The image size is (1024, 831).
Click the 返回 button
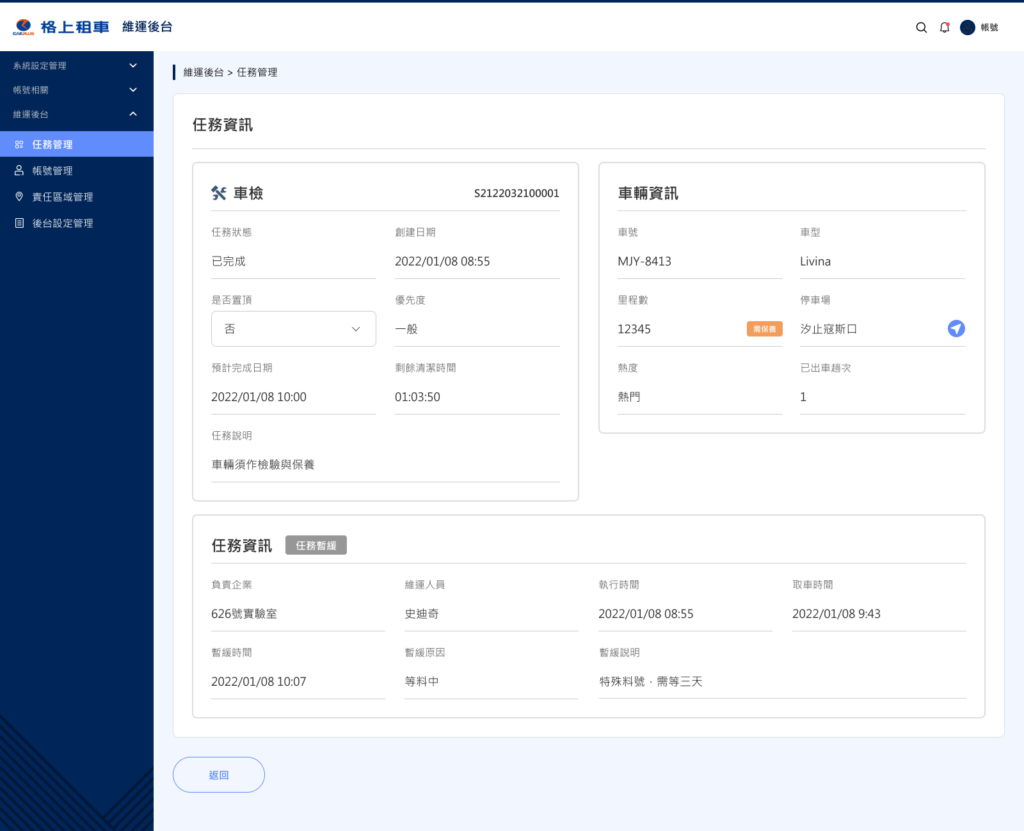[219, 775]
